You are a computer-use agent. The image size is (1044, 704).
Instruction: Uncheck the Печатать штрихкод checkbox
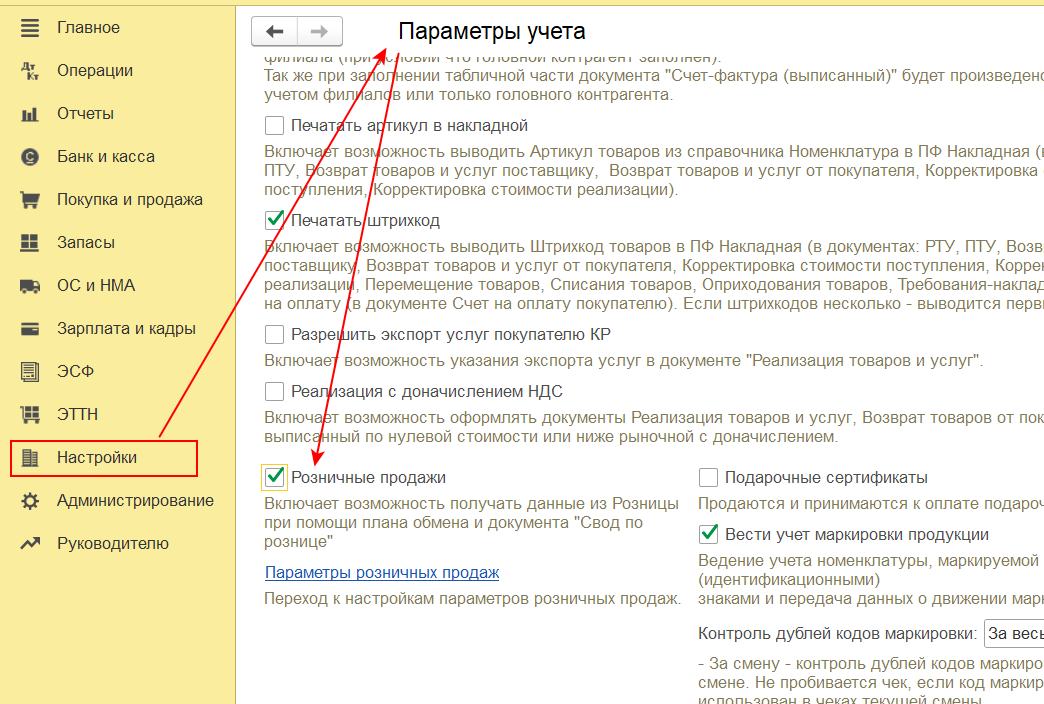pos(274,220)
